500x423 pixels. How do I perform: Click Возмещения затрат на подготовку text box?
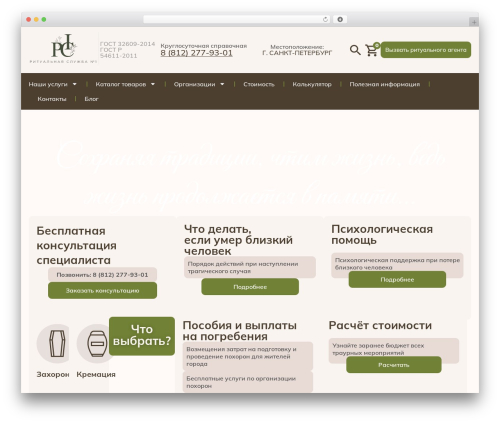point(248,356)
